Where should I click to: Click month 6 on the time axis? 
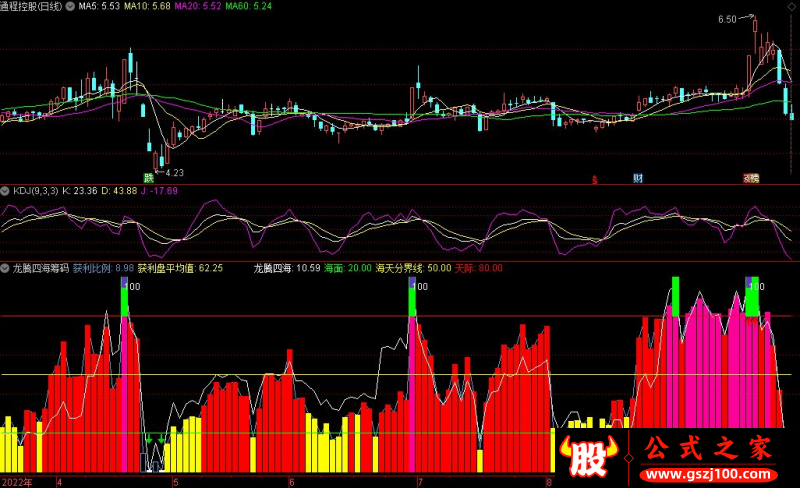click(x=291, y=482)
